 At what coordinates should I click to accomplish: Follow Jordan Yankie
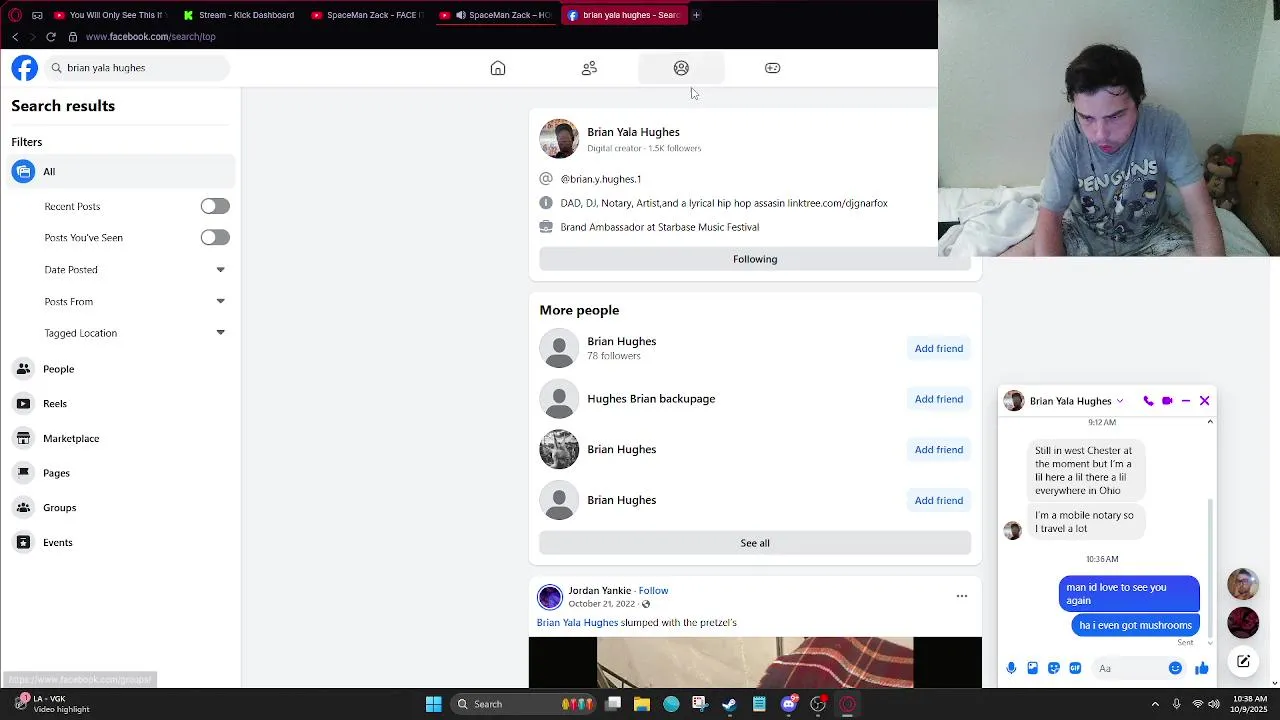(x=653, y=591)
